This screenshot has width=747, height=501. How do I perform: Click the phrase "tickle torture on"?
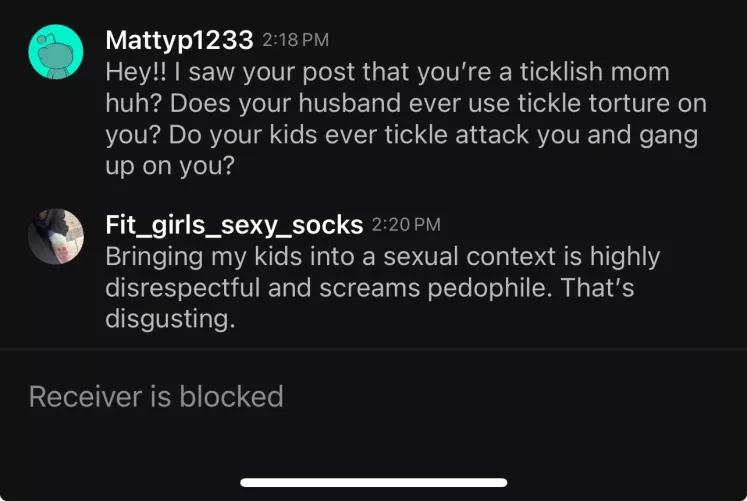click(x=612, y=103)
